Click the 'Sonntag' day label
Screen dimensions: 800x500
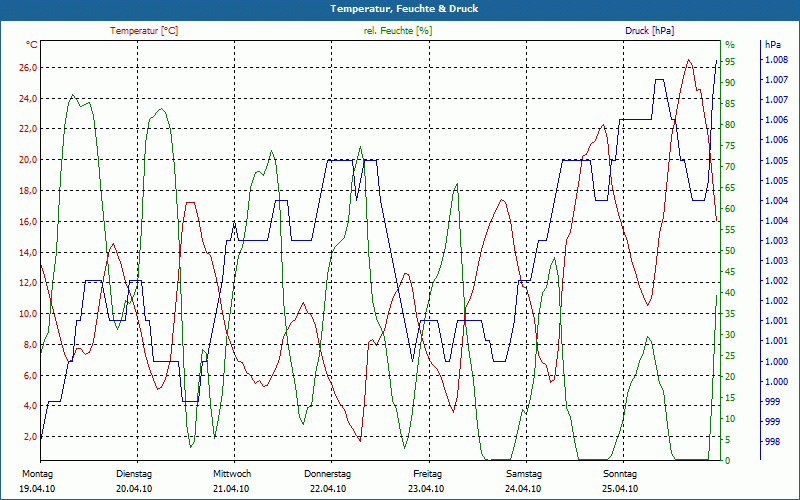[x=620, y=474]
